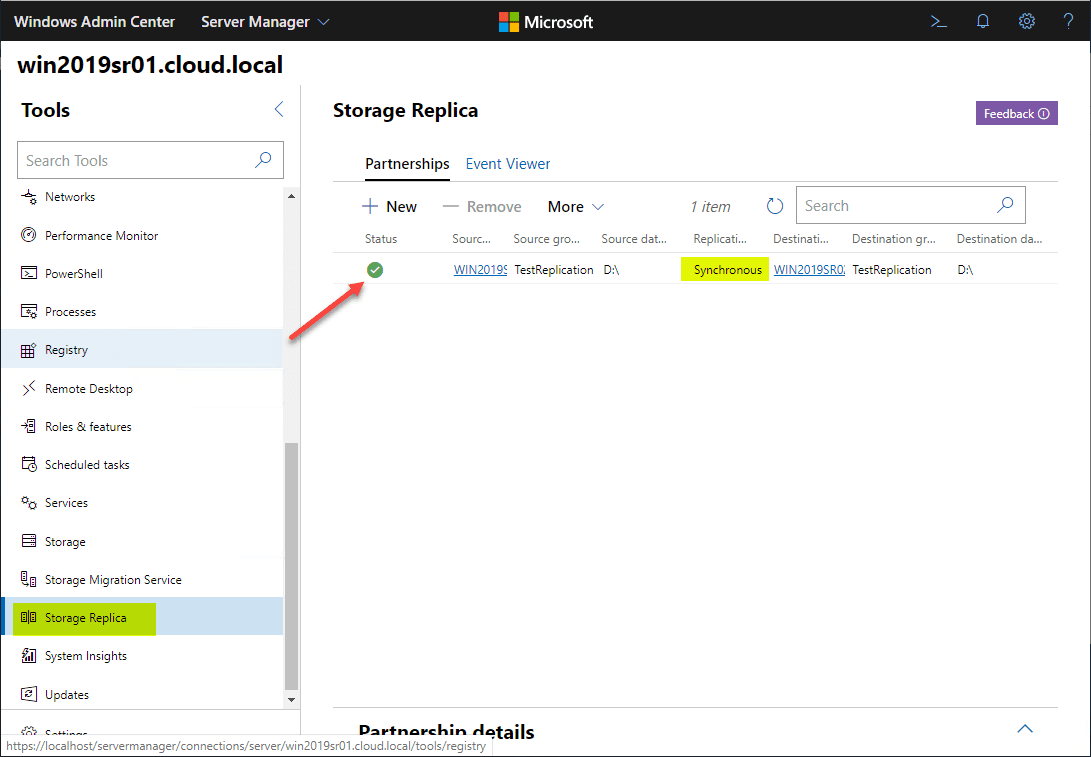The height and width of the screenshot is (757, 1091).
Task: Select the Partnerships tab
Action: [407, 164]
